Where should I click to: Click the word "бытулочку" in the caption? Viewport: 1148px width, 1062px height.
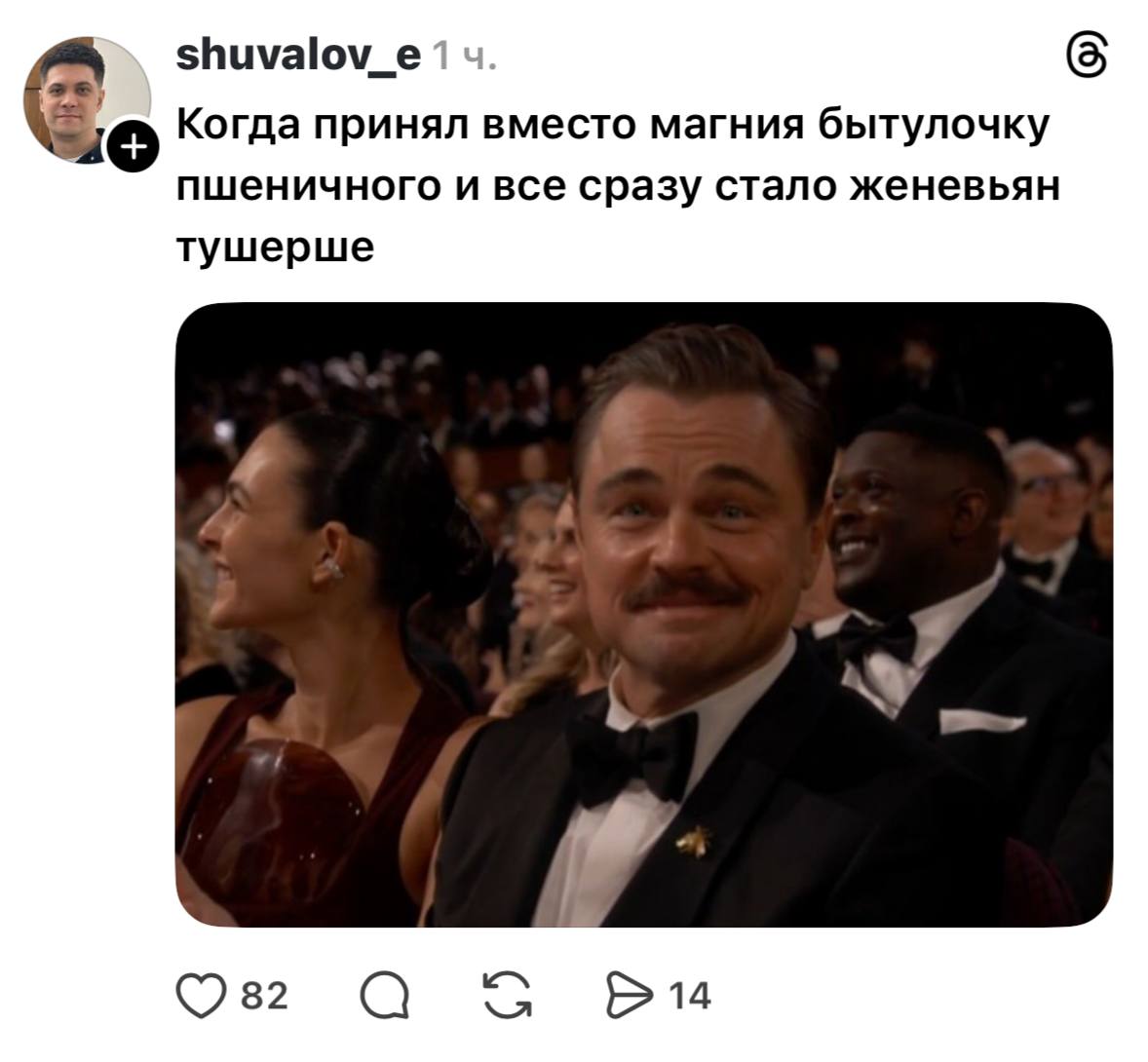click(x=934, y=126)
